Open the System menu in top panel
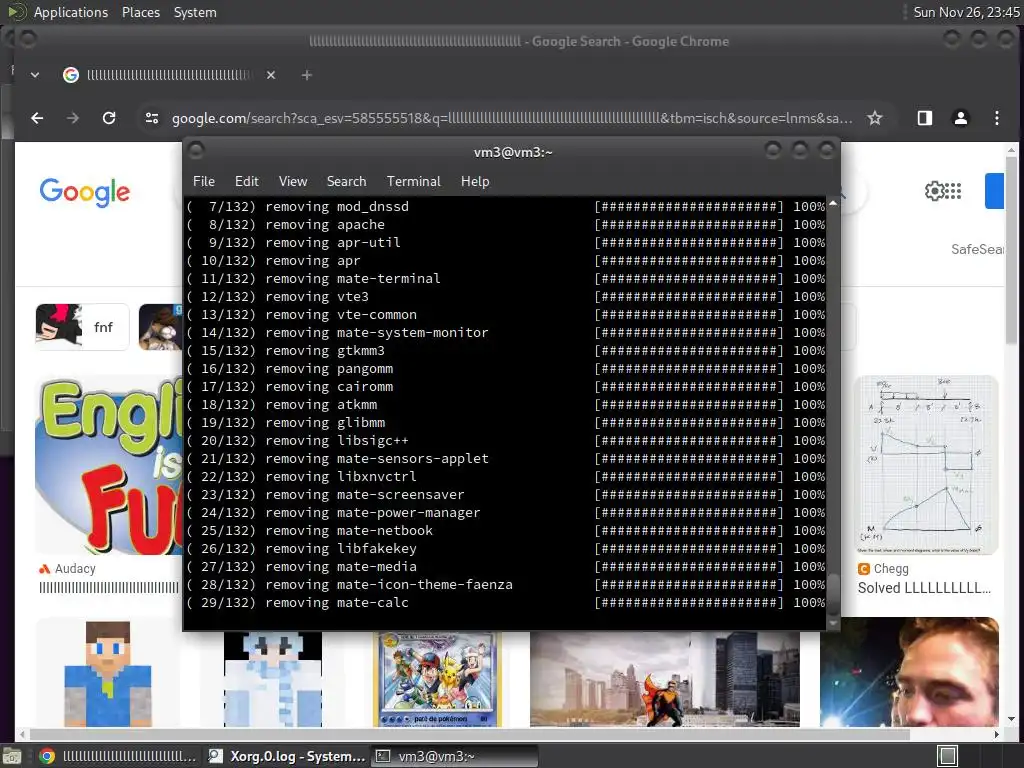1024x768 pixels. pos(195,12)
